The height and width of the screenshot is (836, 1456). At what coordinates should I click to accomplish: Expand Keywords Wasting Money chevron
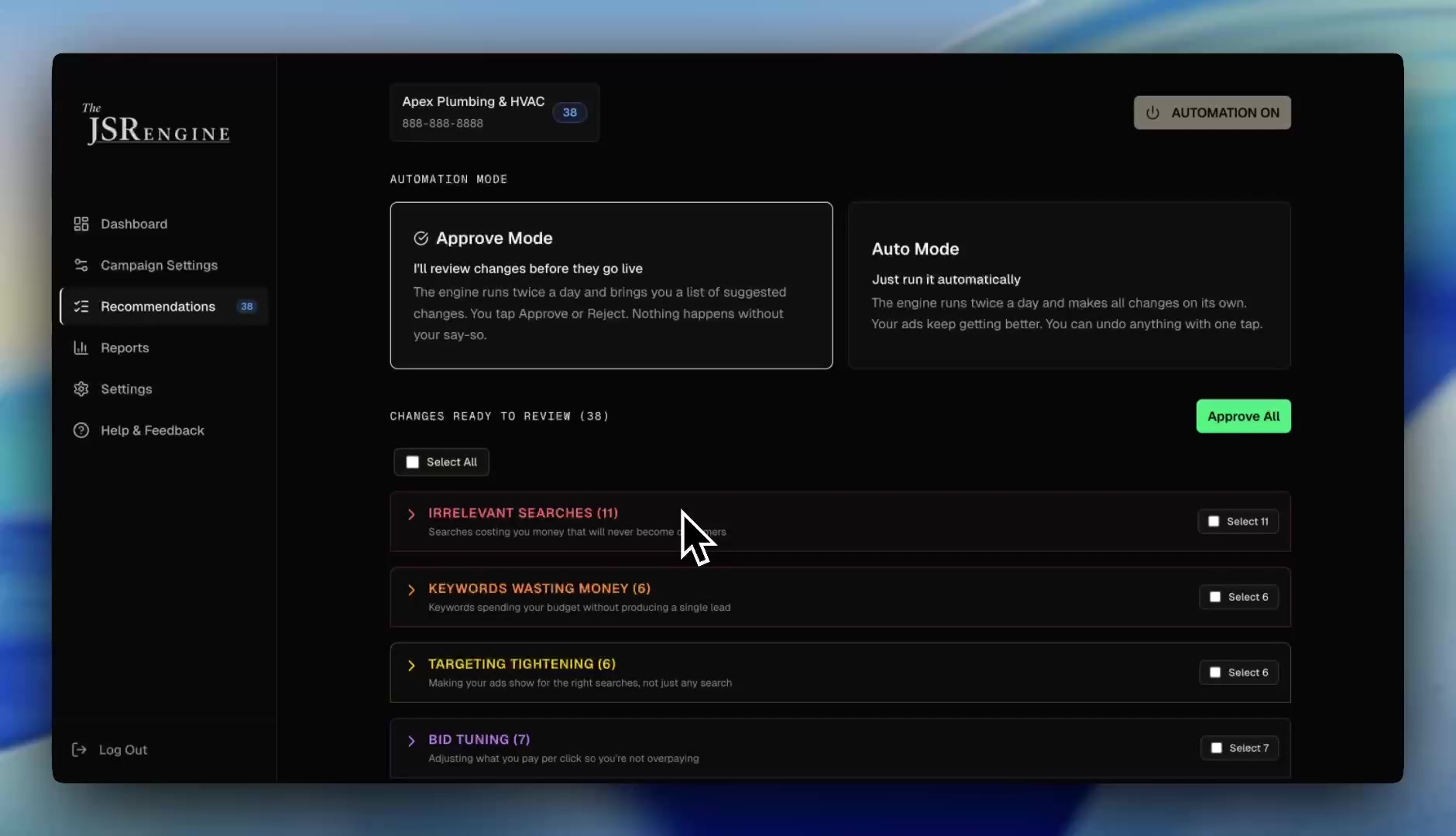[x=411, y=590]
